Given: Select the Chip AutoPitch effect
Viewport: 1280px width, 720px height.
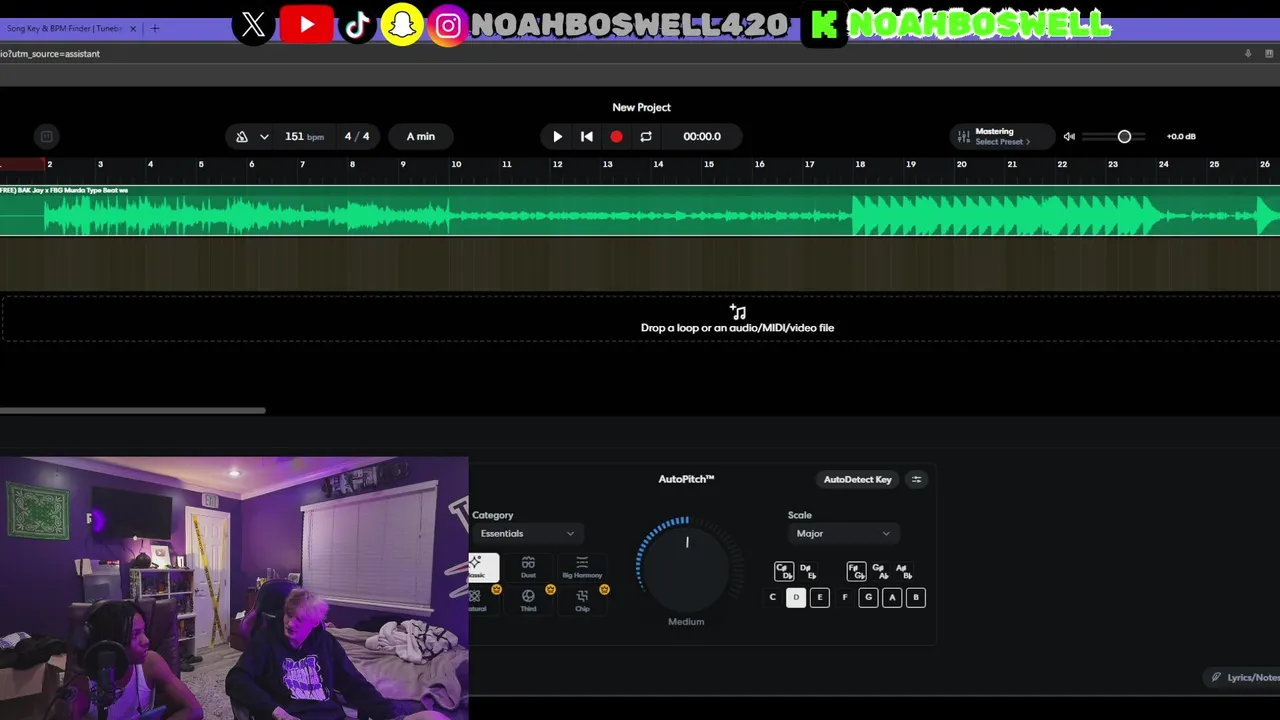Looking at the screenshot, I should 582,600.
